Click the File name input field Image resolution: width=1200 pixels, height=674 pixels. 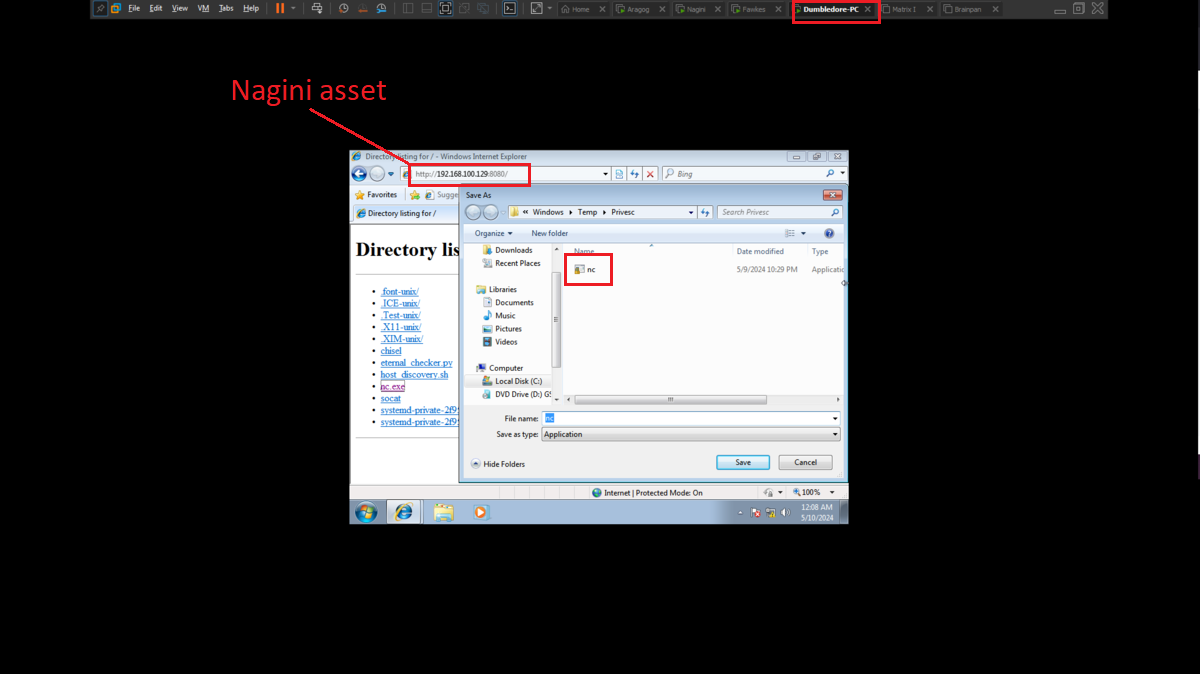point(692,418)
